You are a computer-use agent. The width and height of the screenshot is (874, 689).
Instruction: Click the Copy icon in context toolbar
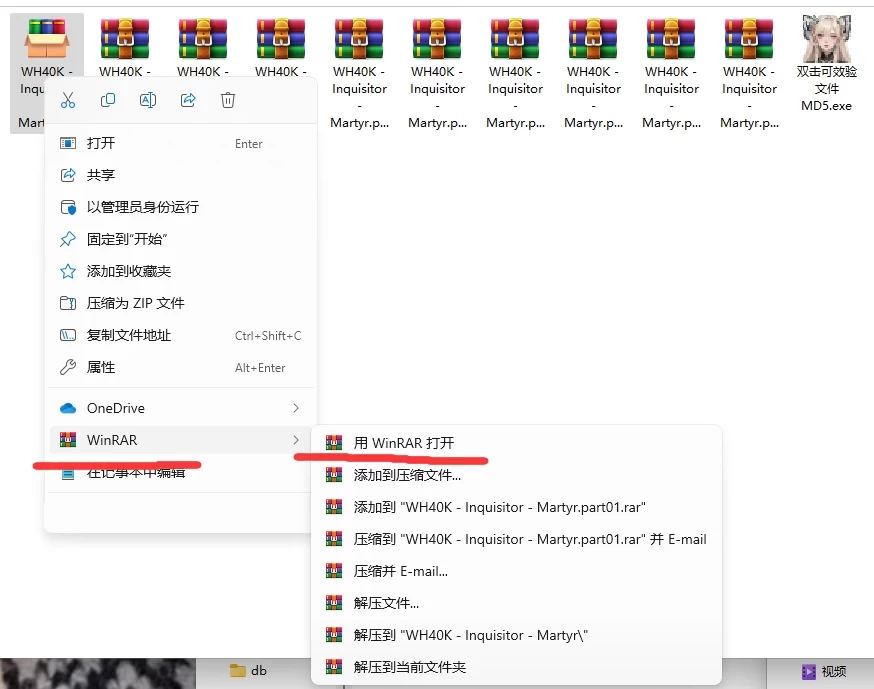pos(108,100)
